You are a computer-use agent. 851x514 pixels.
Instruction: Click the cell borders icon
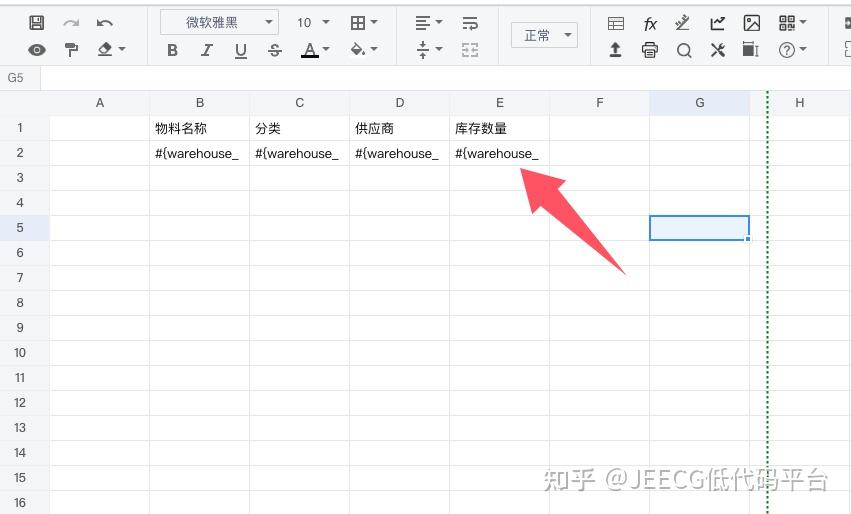point(358,23)
